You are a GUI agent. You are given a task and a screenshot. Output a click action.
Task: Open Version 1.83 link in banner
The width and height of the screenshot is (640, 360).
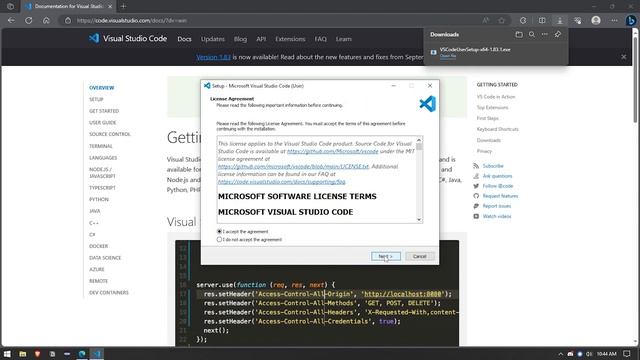click(x=213, y=57)
